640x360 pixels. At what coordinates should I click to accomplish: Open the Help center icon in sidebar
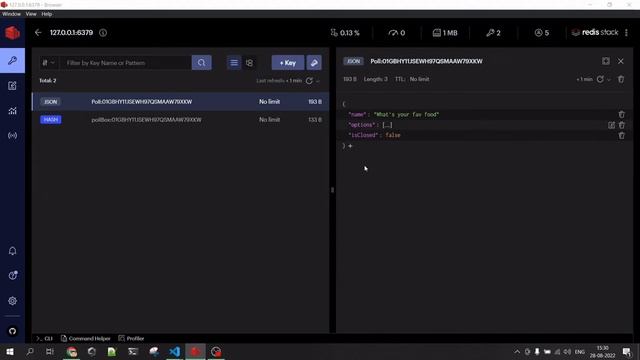12,276
